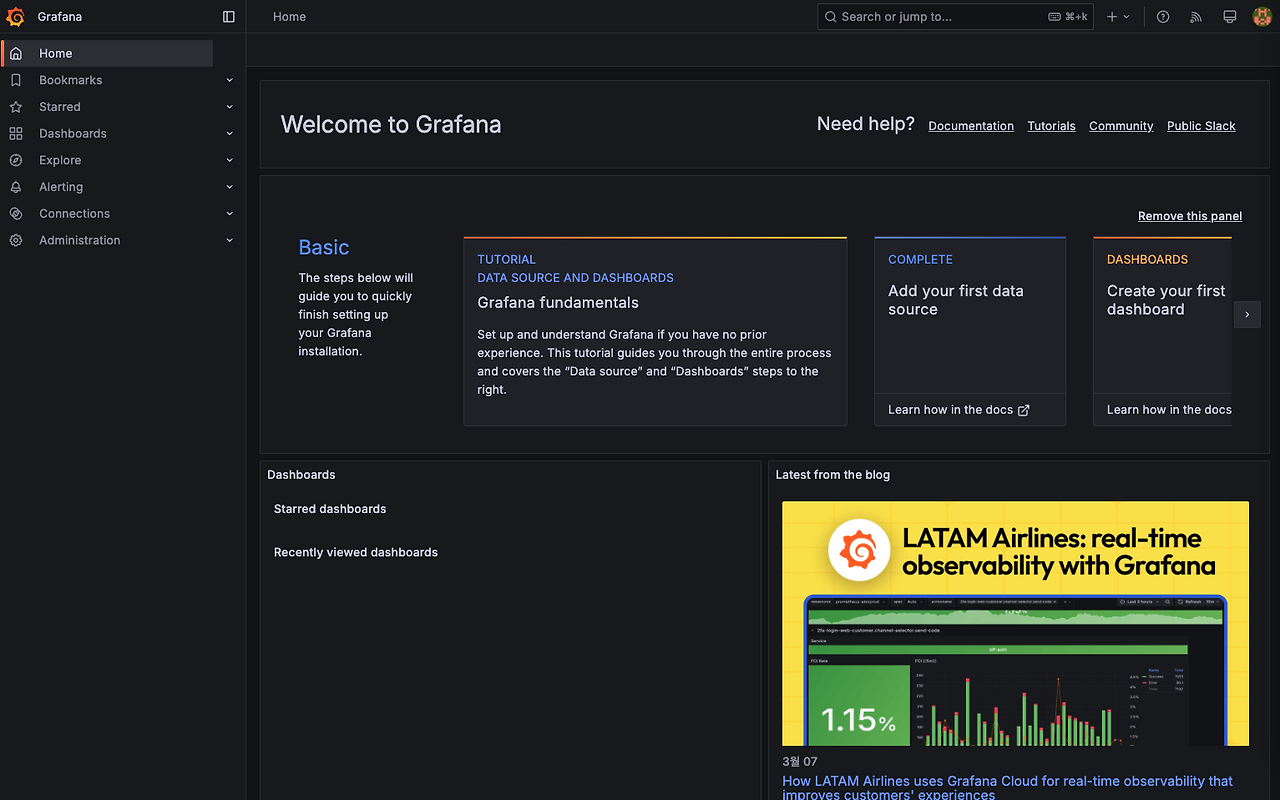Click the Alerting bell icon
The width and height of the screenshot is (1280, 800).
coord(16,187)
